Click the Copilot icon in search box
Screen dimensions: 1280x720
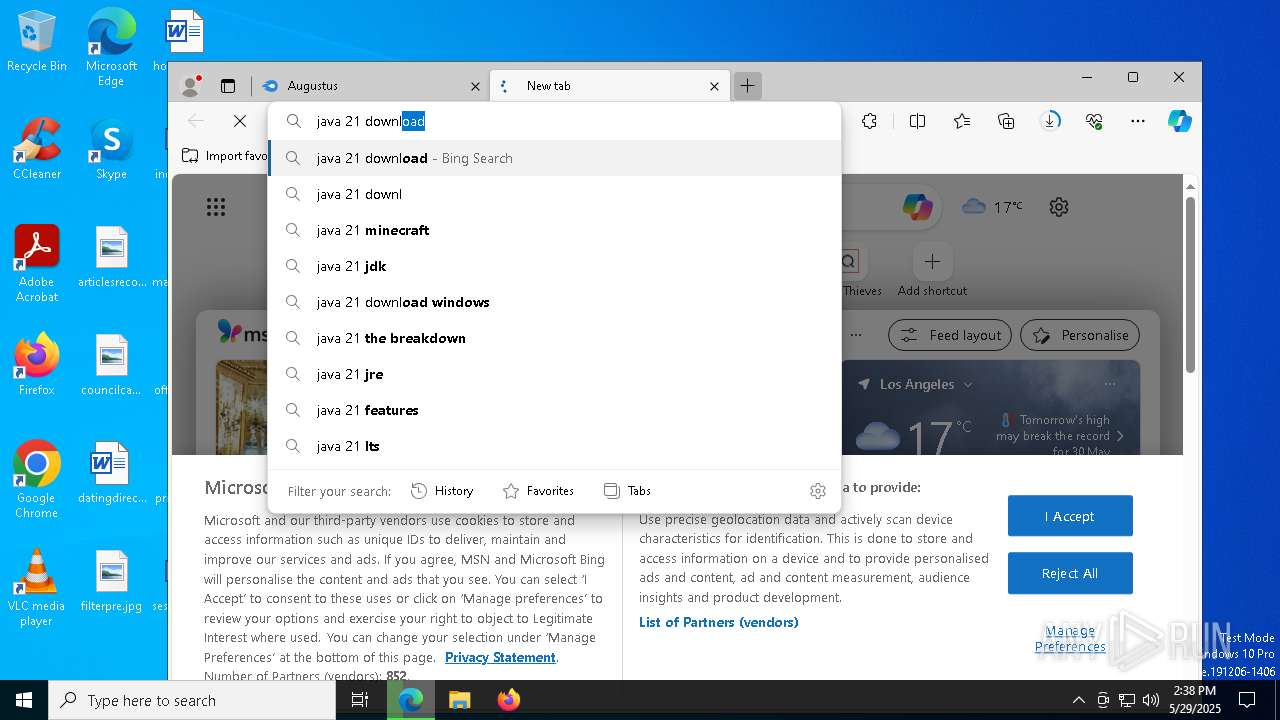point(917,207)
